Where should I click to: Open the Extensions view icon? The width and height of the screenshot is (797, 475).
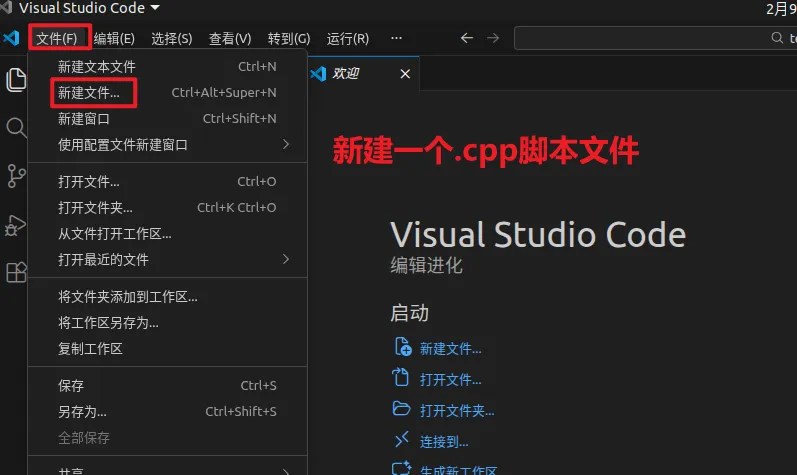point(16,272)
